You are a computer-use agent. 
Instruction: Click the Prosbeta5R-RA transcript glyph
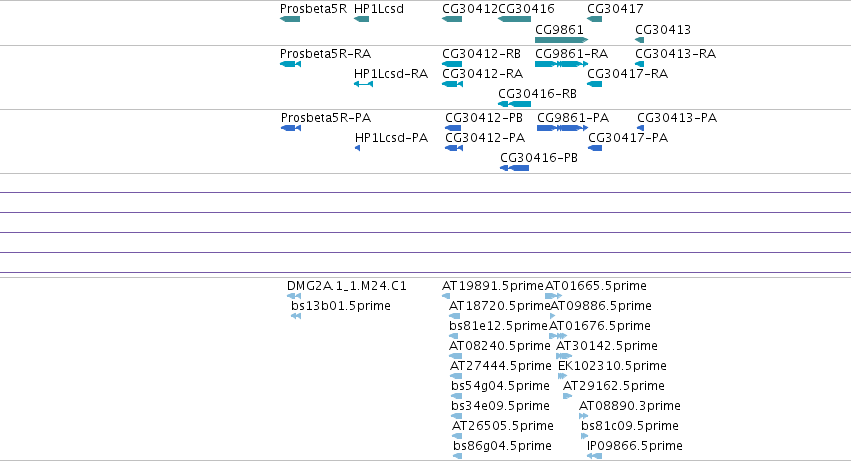(290, 65)
